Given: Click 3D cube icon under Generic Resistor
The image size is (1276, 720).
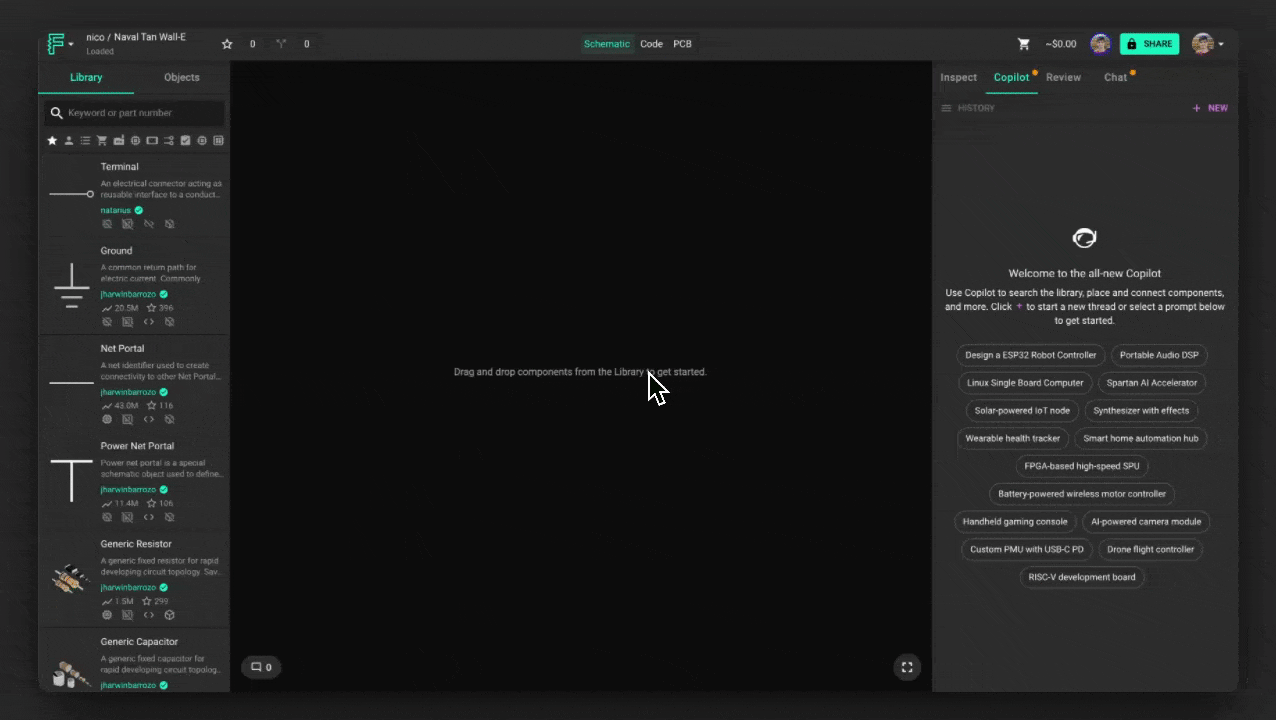Looking at the screenshot, I should click(169, 615).
